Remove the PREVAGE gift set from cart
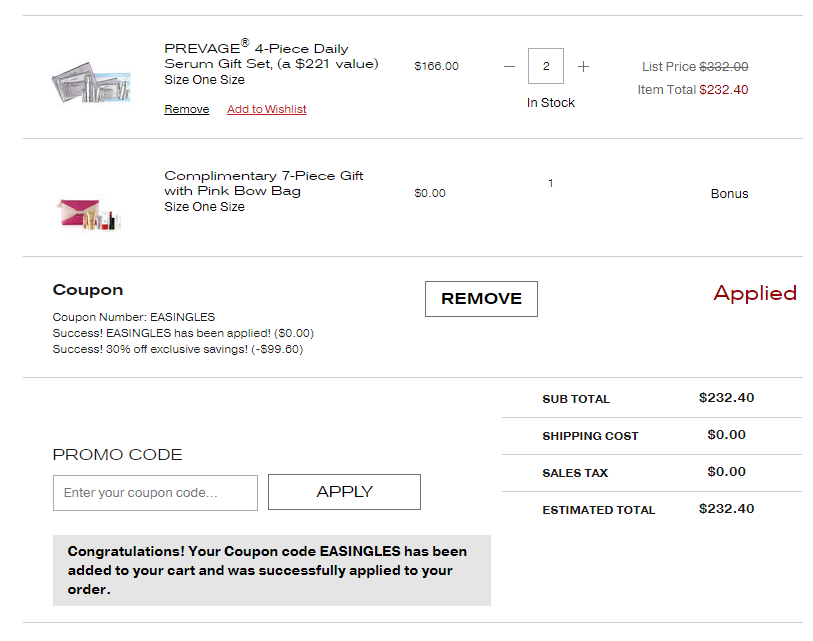 coord(187,109)
